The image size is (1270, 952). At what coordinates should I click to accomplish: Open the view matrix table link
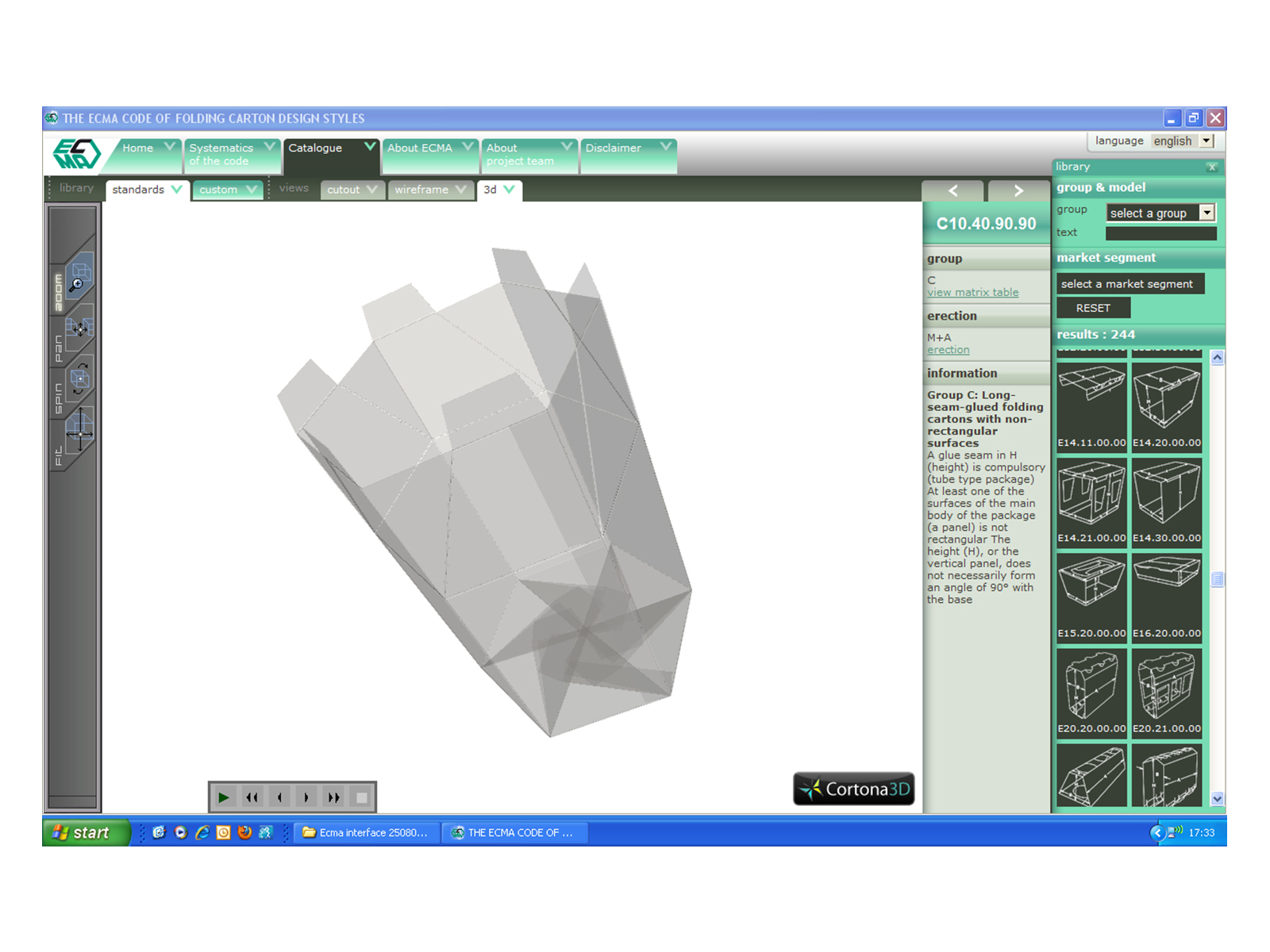click(972, 293)
